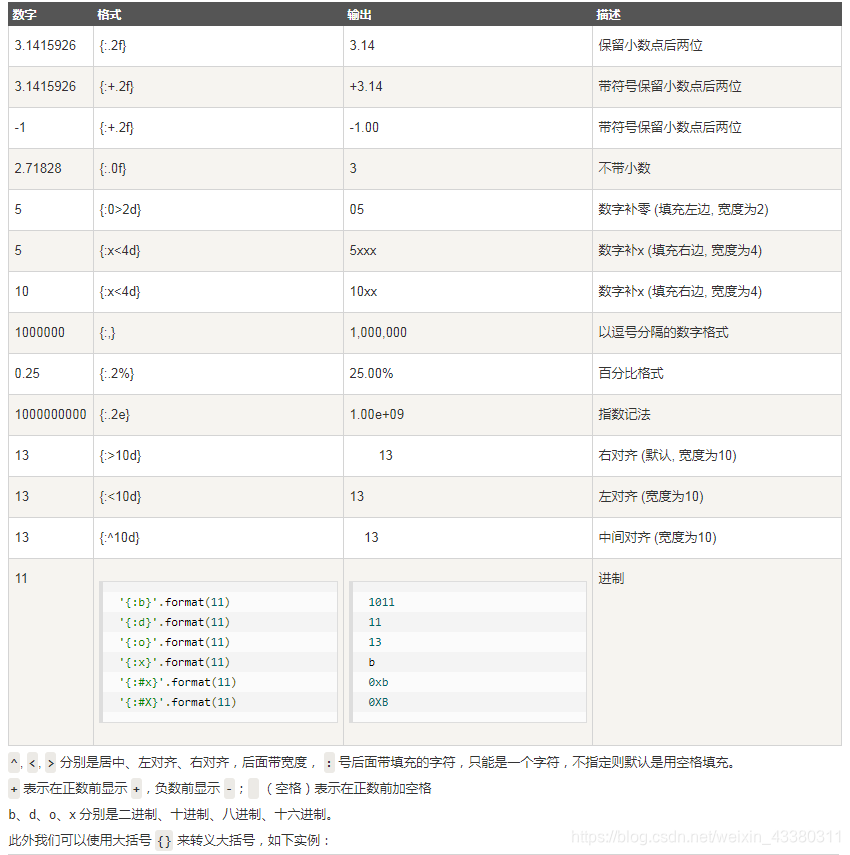Click {:x<4d} in the 10xx row

[x=120, y=292]
